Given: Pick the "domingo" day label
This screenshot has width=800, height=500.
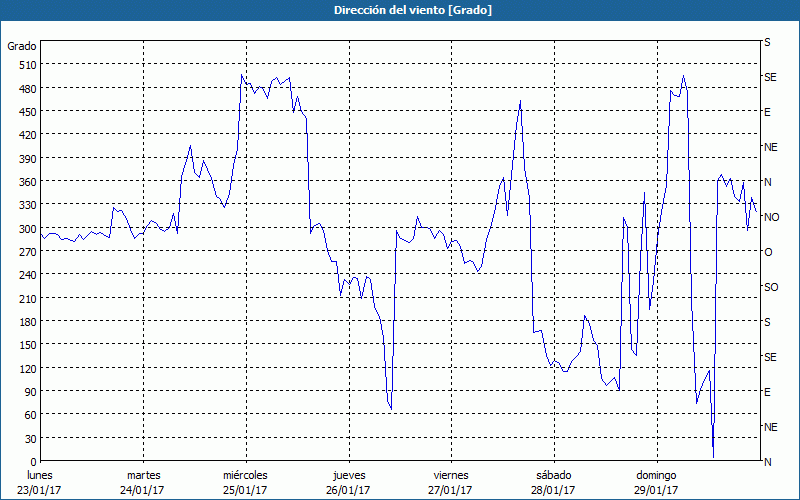Looking at the screenshot, I should [656, 475].
